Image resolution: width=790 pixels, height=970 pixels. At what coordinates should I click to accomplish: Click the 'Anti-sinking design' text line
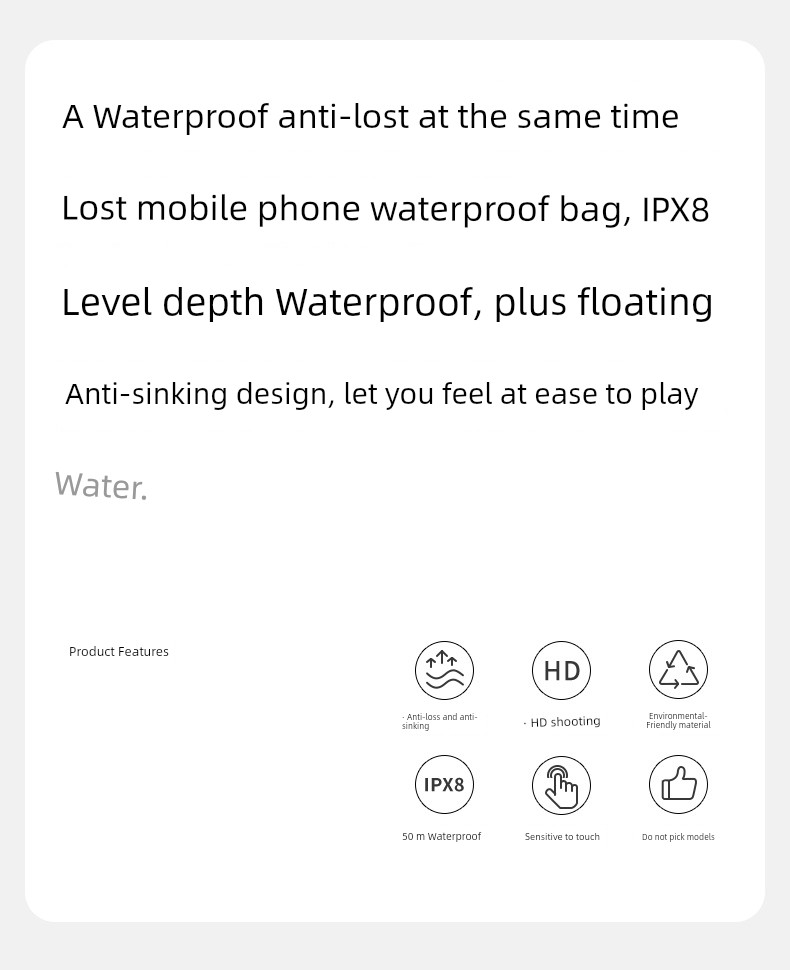382,394
